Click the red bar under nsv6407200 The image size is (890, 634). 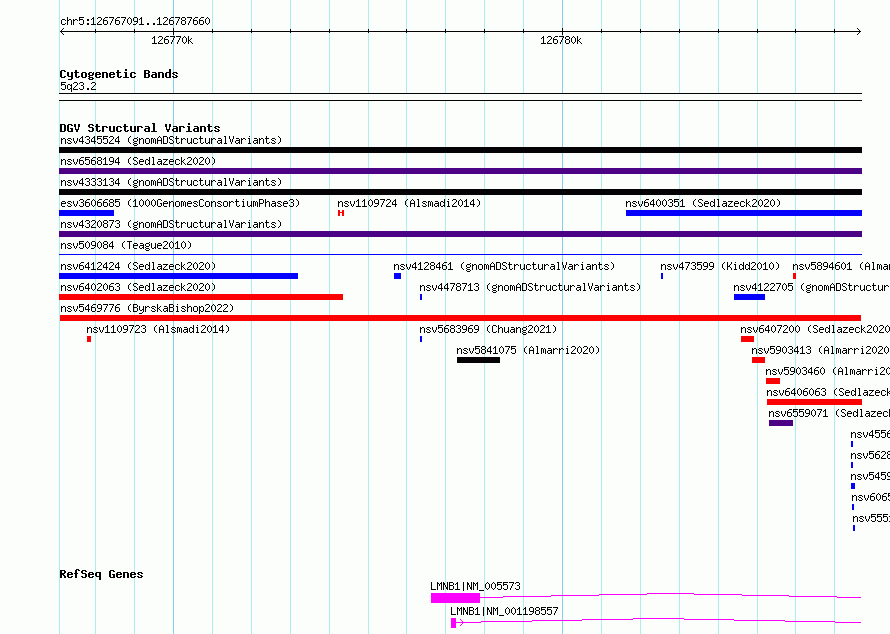tap(748, 339)
